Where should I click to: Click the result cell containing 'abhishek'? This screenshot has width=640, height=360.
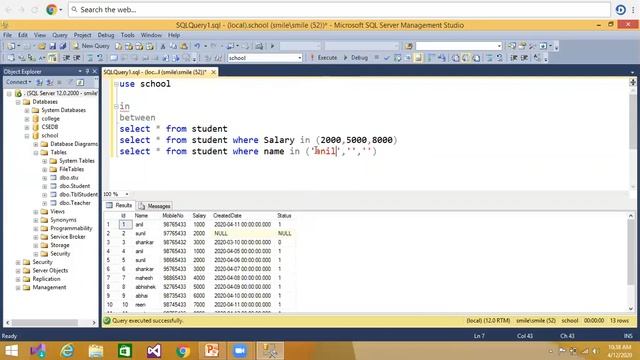[145, 287]
